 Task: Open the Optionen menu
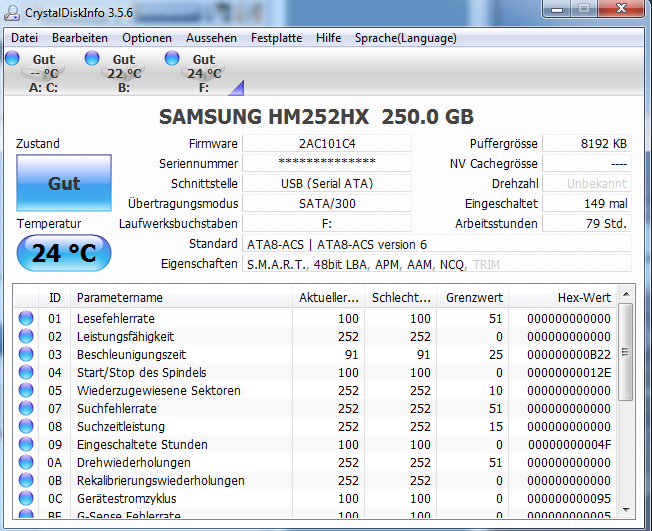pos(147,38)
